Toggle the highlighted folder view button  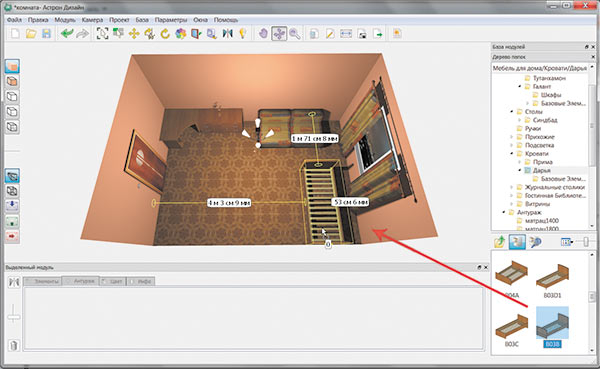tap(517, 242)
